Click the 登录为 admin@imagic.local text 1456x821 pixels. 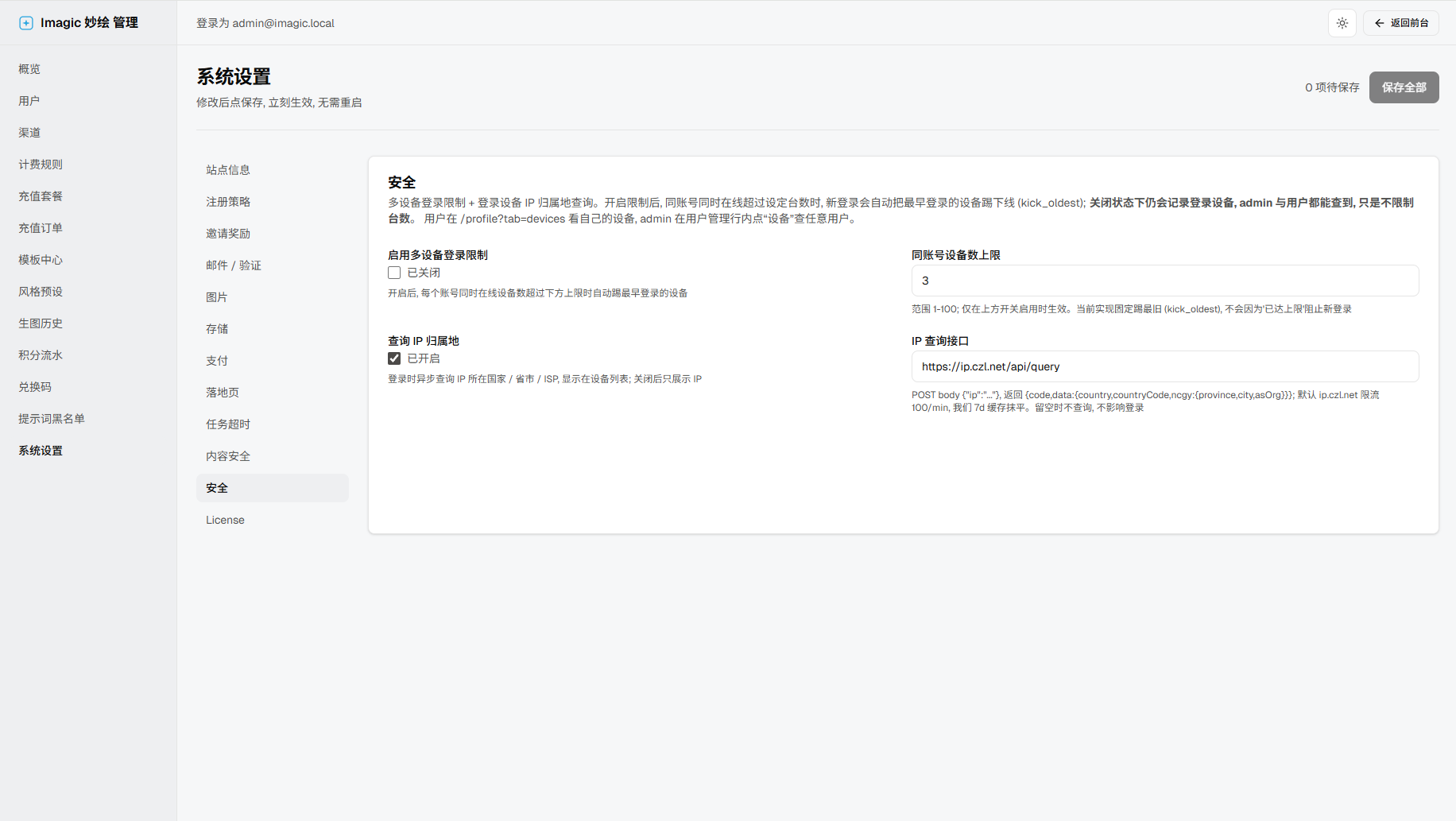[x=265, y=23]
